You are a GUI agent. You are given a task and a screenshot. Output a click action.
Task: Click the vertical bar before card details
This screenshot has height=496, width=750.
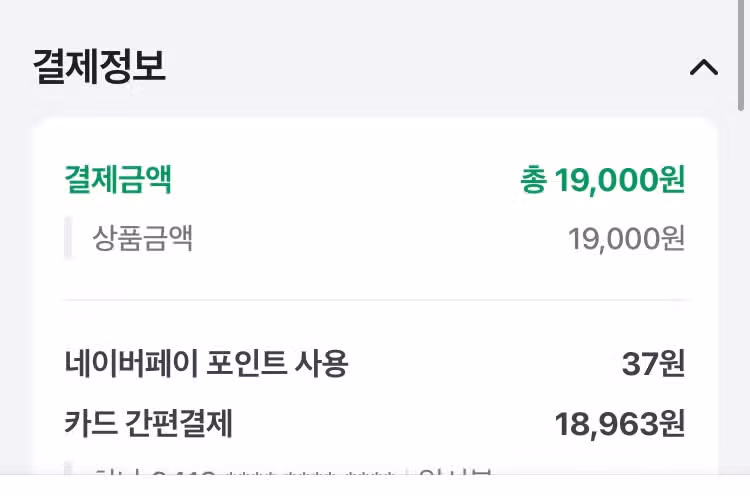tap(68, 469)
